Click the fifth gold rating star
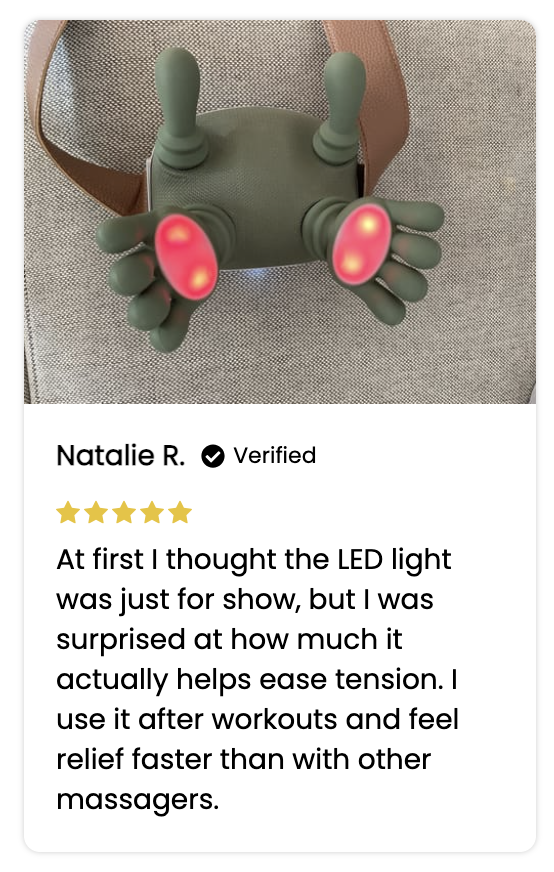The height and width of the screenshot is (872, 554). point(180,512)
